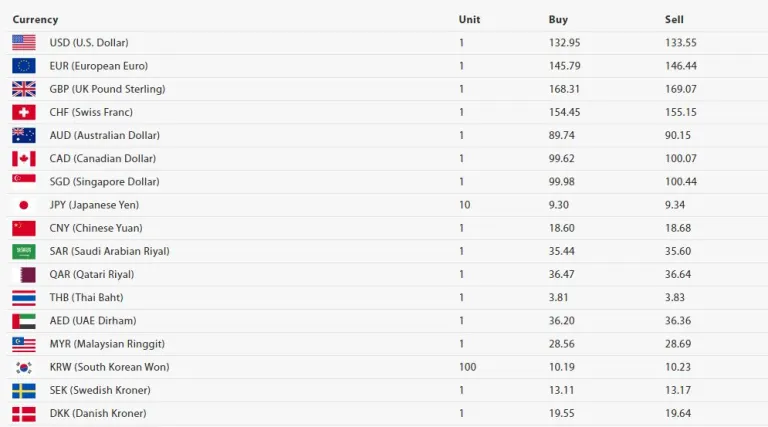Viewport: 768px width, 427px height.
Task: Click the Swiss flag icon
Action: [x=24, y=112]
